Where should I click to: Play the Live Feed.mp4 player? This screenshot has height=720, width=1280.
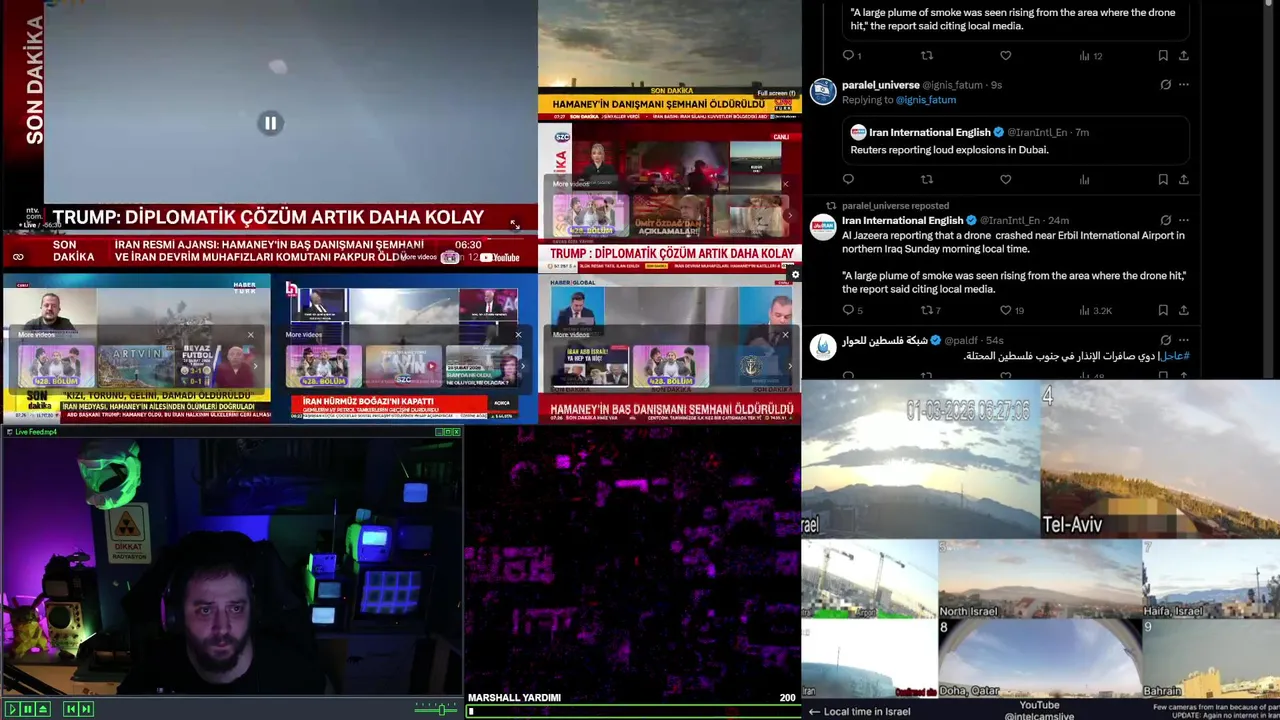point(12,709)
